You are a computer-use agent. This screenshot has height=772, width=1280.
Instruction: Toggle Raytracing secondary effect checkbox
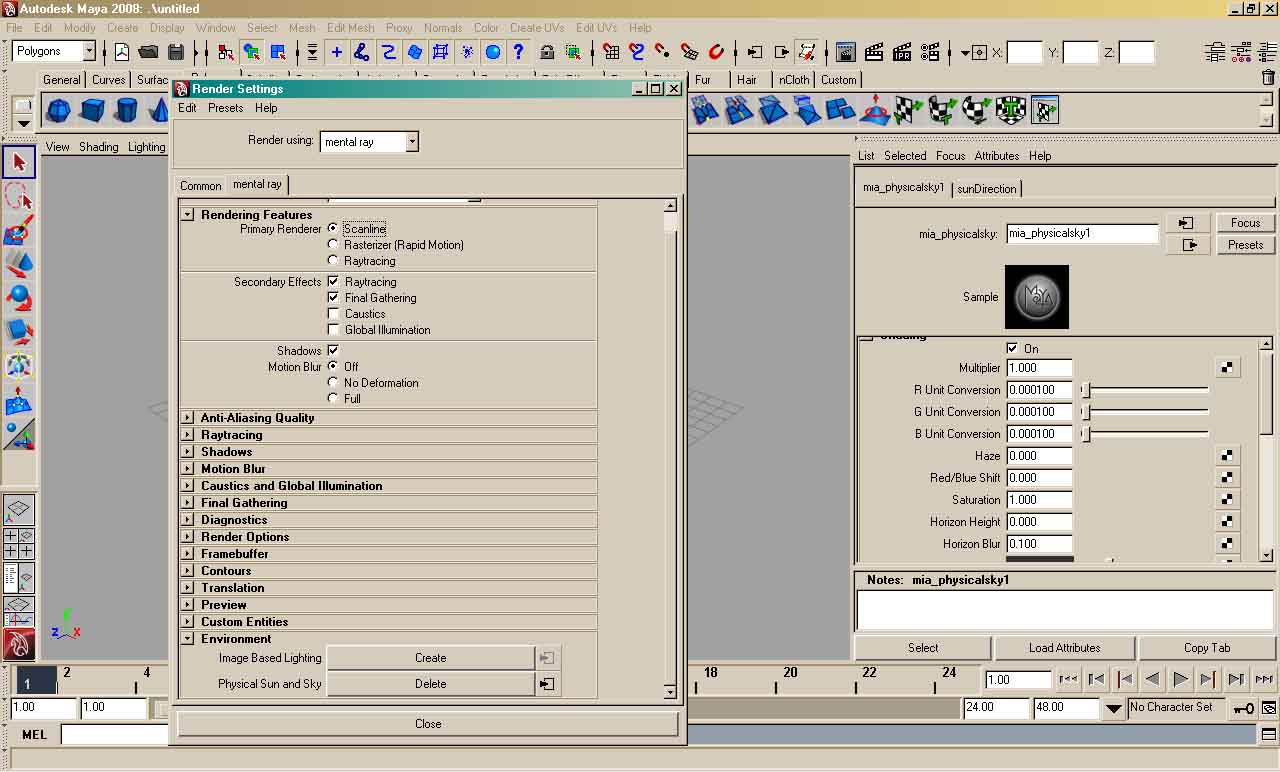[x=333, y=282]
